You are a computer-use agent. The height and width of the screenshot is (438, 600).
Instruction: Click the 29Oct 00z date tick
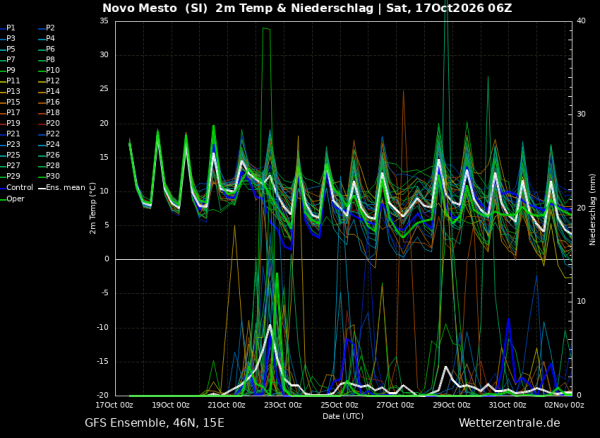[451, 405]
